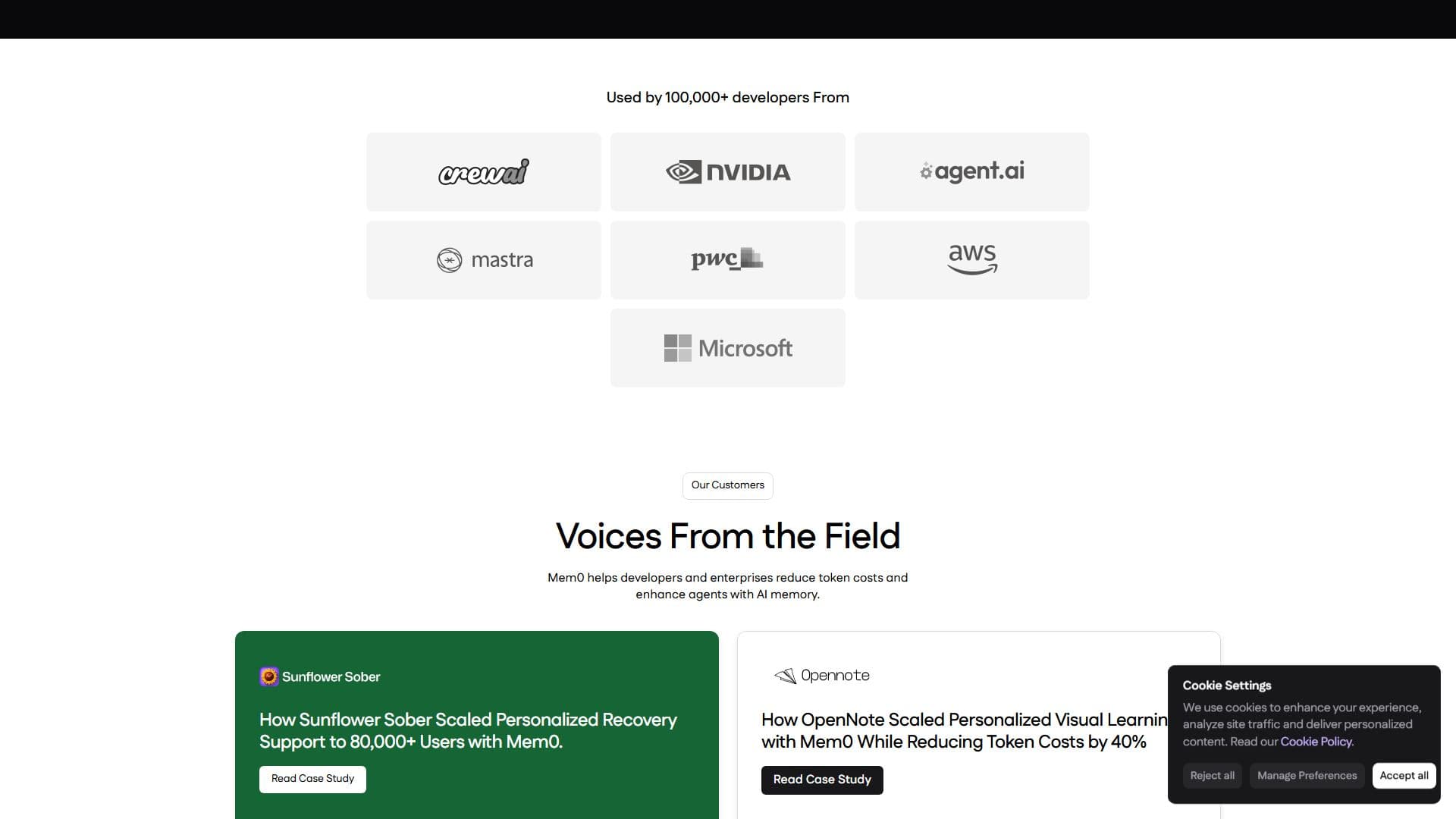The height and width of the screenshot is (819, 1456).
Task: Click the PwC logo card
Action: click(x=728, y=260)
